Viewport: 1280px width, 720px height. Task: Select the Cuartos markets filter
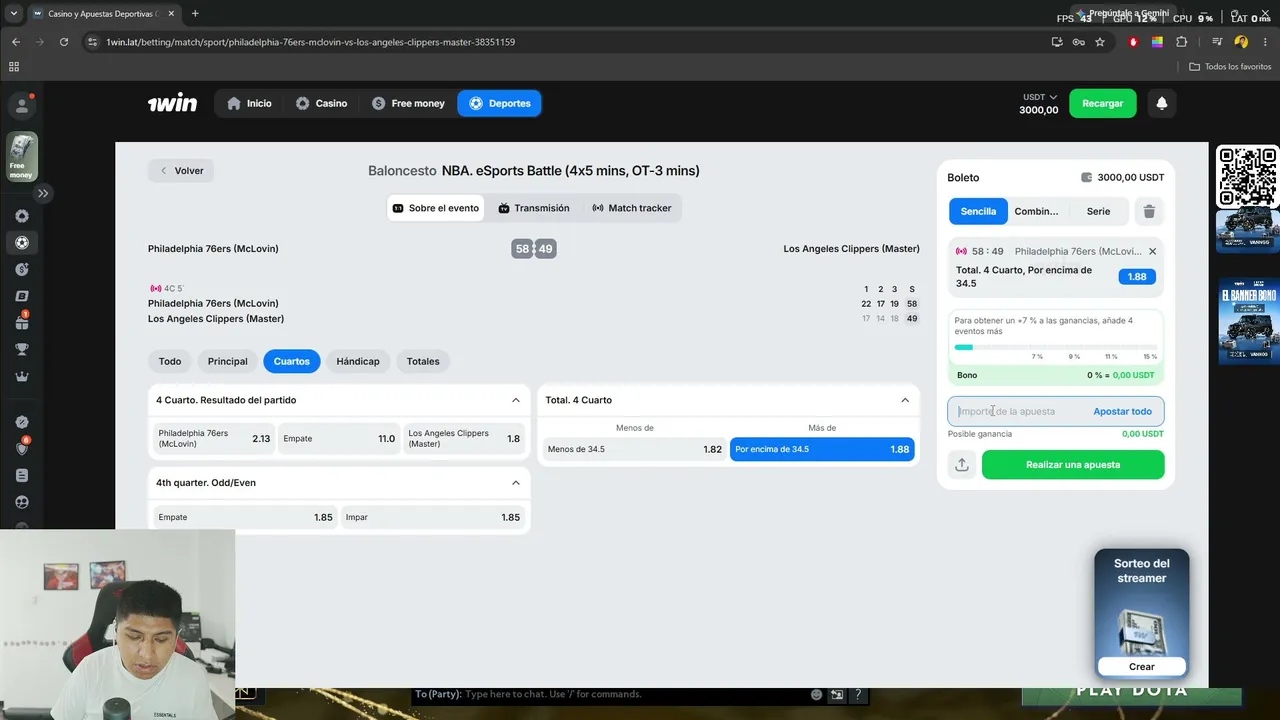click(x=292, y=361)
